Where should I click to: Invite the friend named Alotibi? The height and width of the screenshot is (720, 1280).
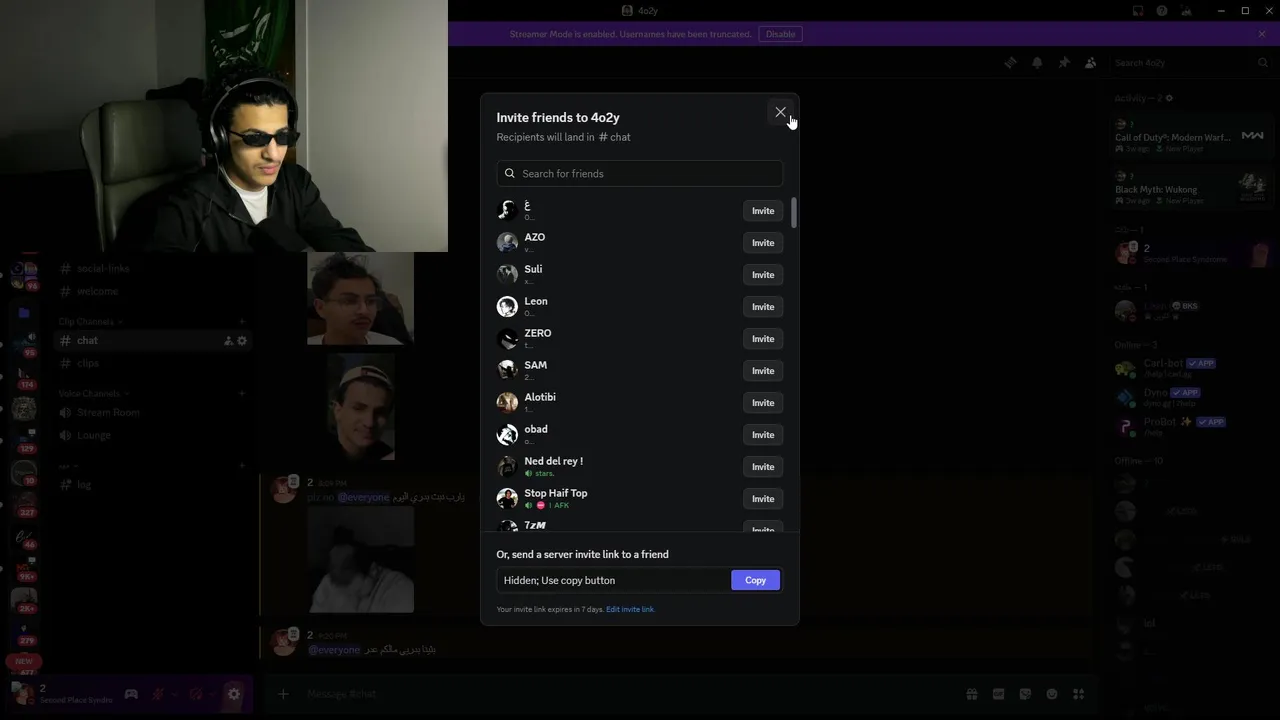[x=763, y=403]
